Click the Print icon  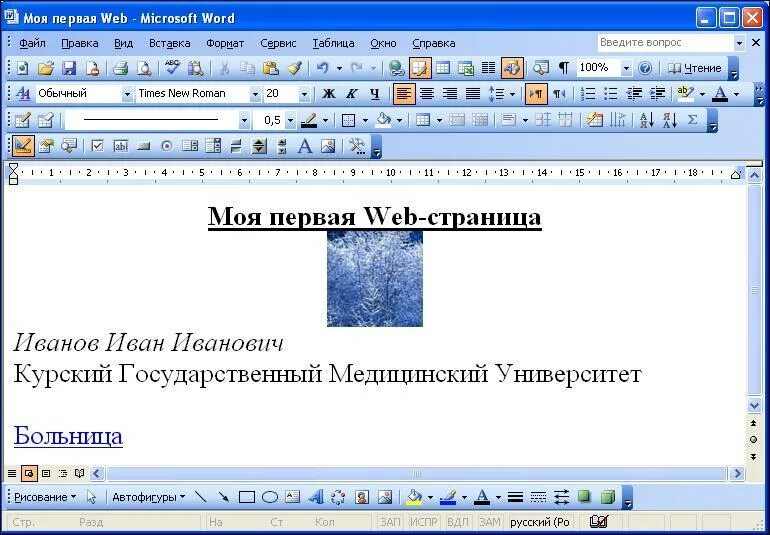120,68
